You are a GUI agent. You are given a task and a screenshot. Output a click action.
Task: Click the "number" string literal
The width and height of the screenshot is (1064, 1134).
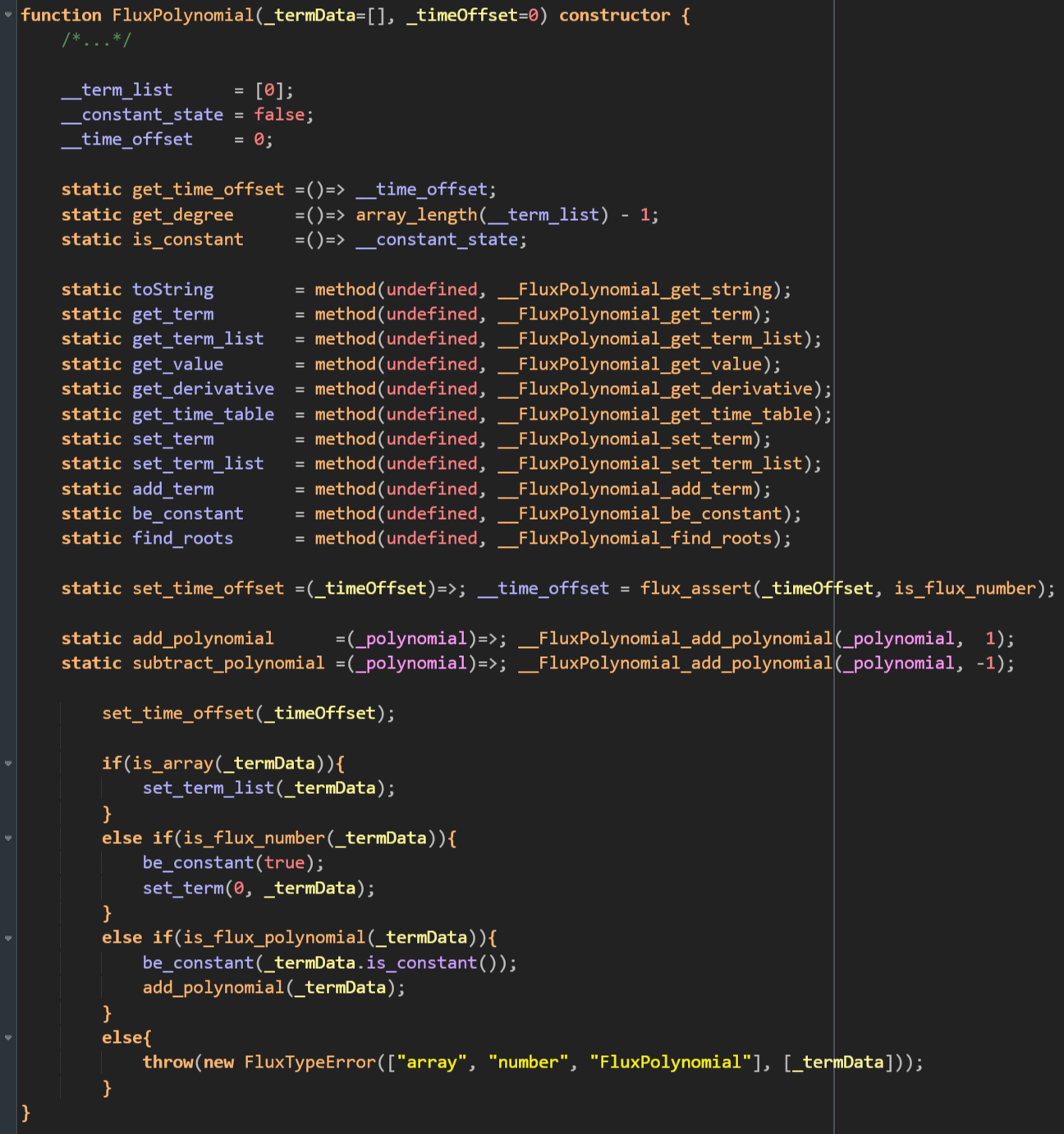coord(528,1062)
